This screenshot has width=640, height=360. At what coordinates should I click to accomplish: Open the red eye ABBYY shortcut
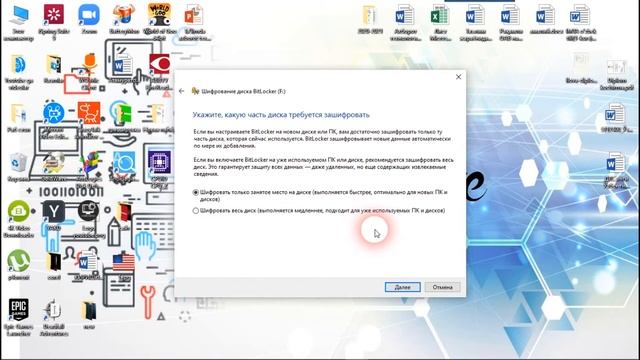159,64
